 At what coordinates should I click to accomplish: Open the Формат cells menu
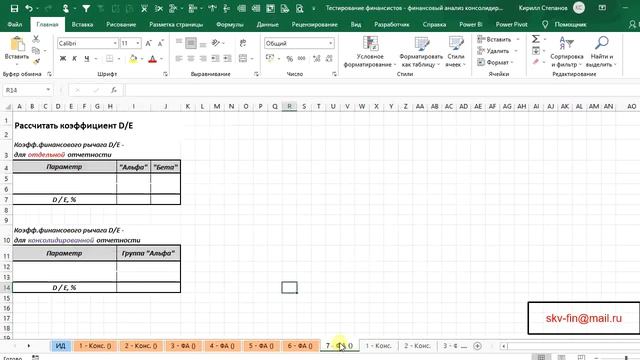coord(496,62)
